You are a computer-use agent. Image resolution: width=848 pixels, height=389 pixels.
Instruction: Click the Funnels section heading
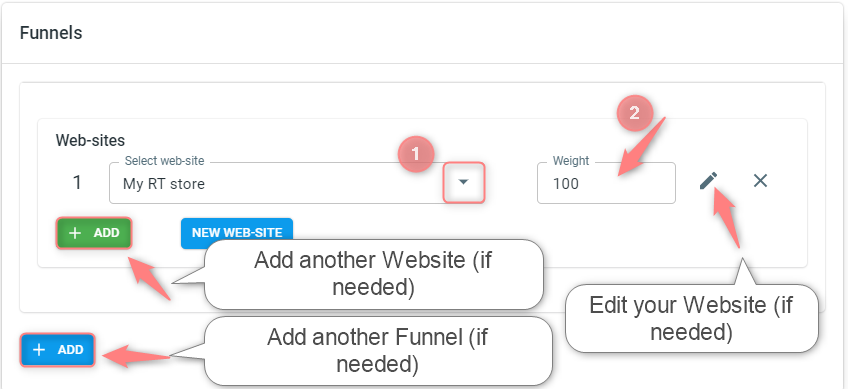click(51, 33)
